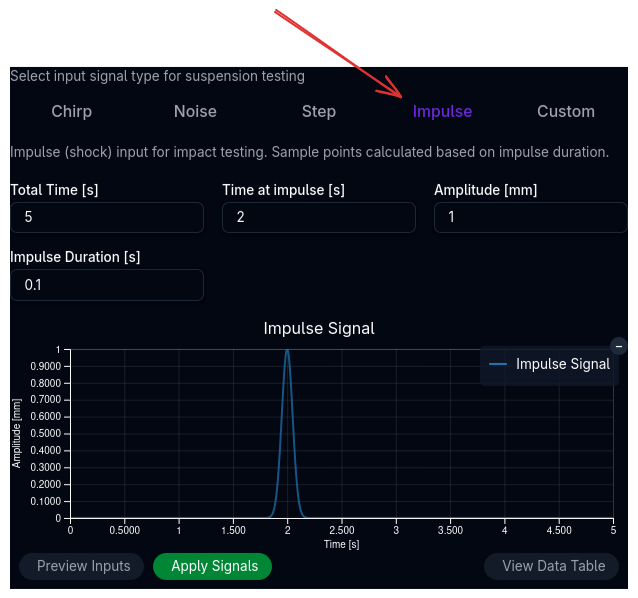Focus the Total Time input field
Screen dimensions: 638x598
[107, 217]
